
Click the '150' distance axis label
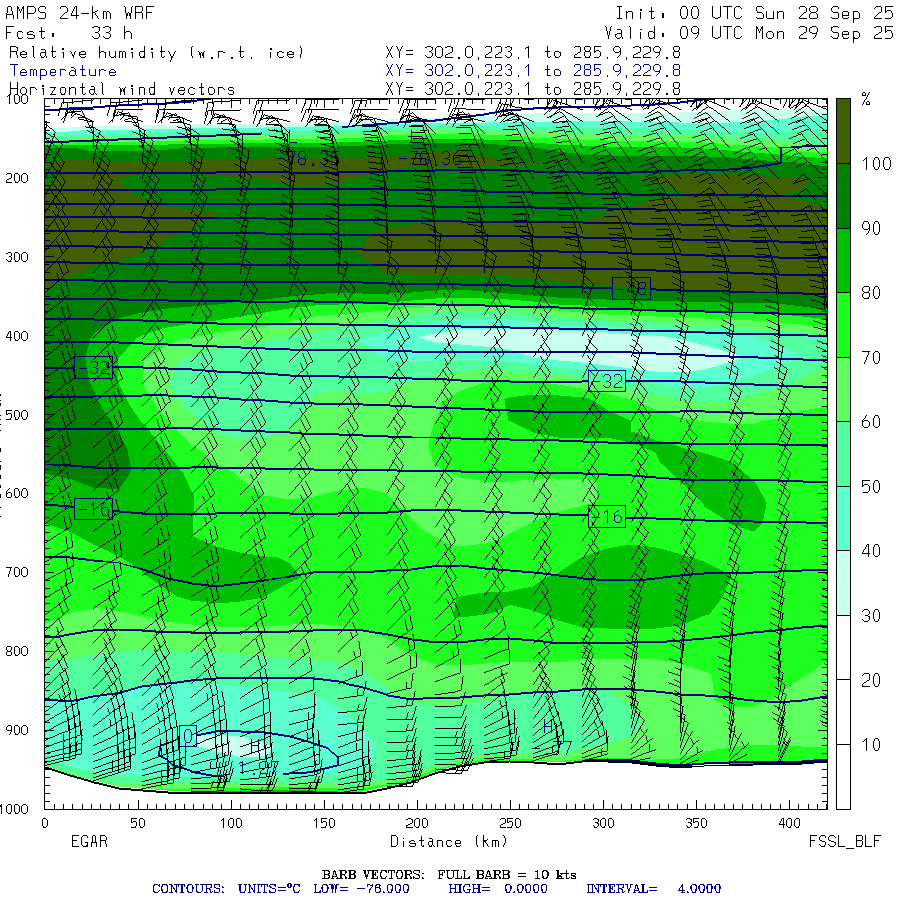tap(324, 824)
